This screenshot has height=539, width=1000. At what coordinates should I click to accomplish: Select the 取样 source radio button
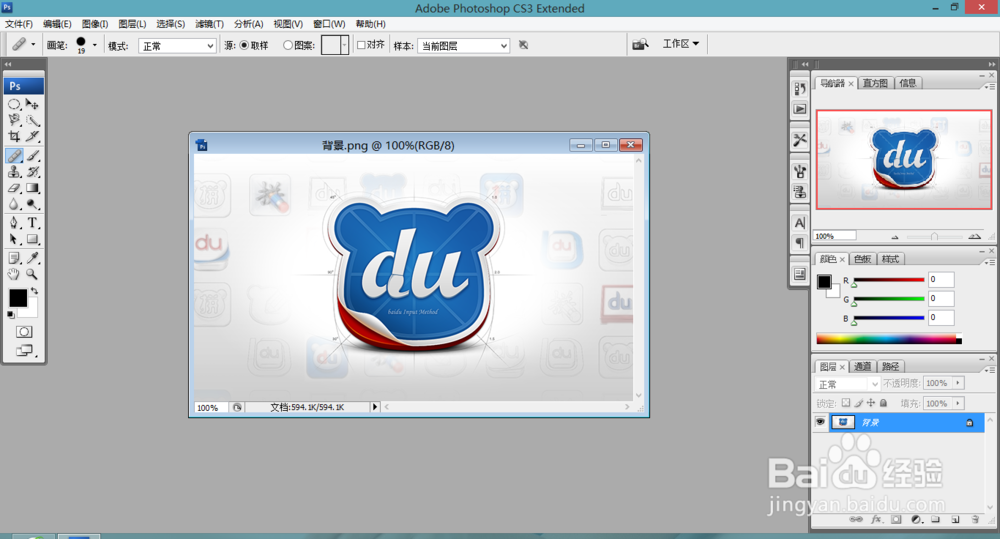click(244, 45)
